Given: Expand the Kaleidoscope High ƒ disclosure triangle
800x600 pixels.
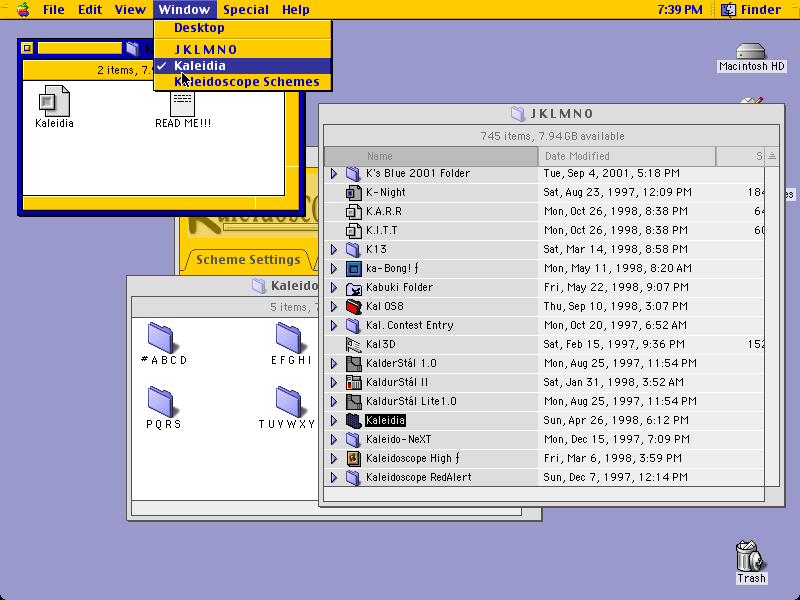Looking at the screenshot, I should click(334, 458).
